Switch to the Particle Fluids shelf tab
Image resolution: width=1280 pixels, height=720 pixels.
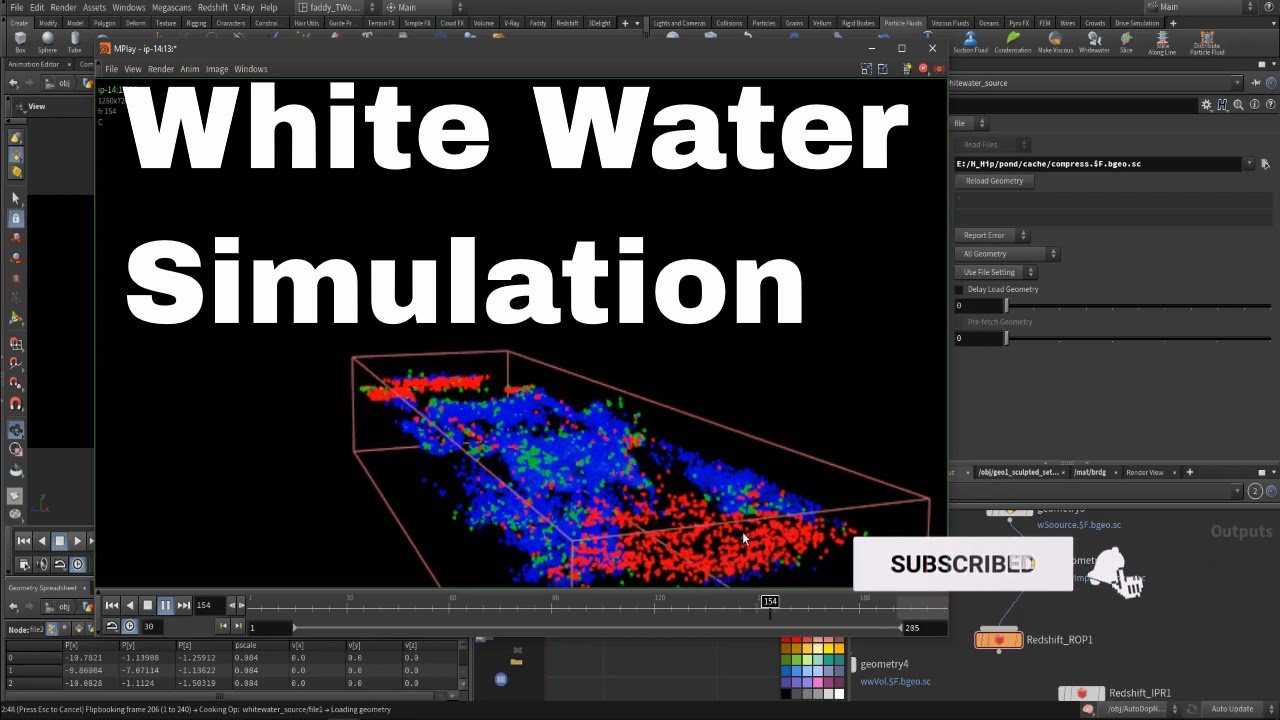pos(903,23)
